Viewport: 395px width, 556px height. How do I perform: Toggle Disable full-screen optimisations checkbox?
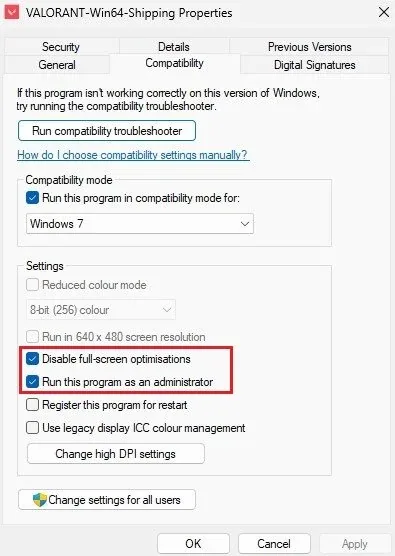[32, 359]
